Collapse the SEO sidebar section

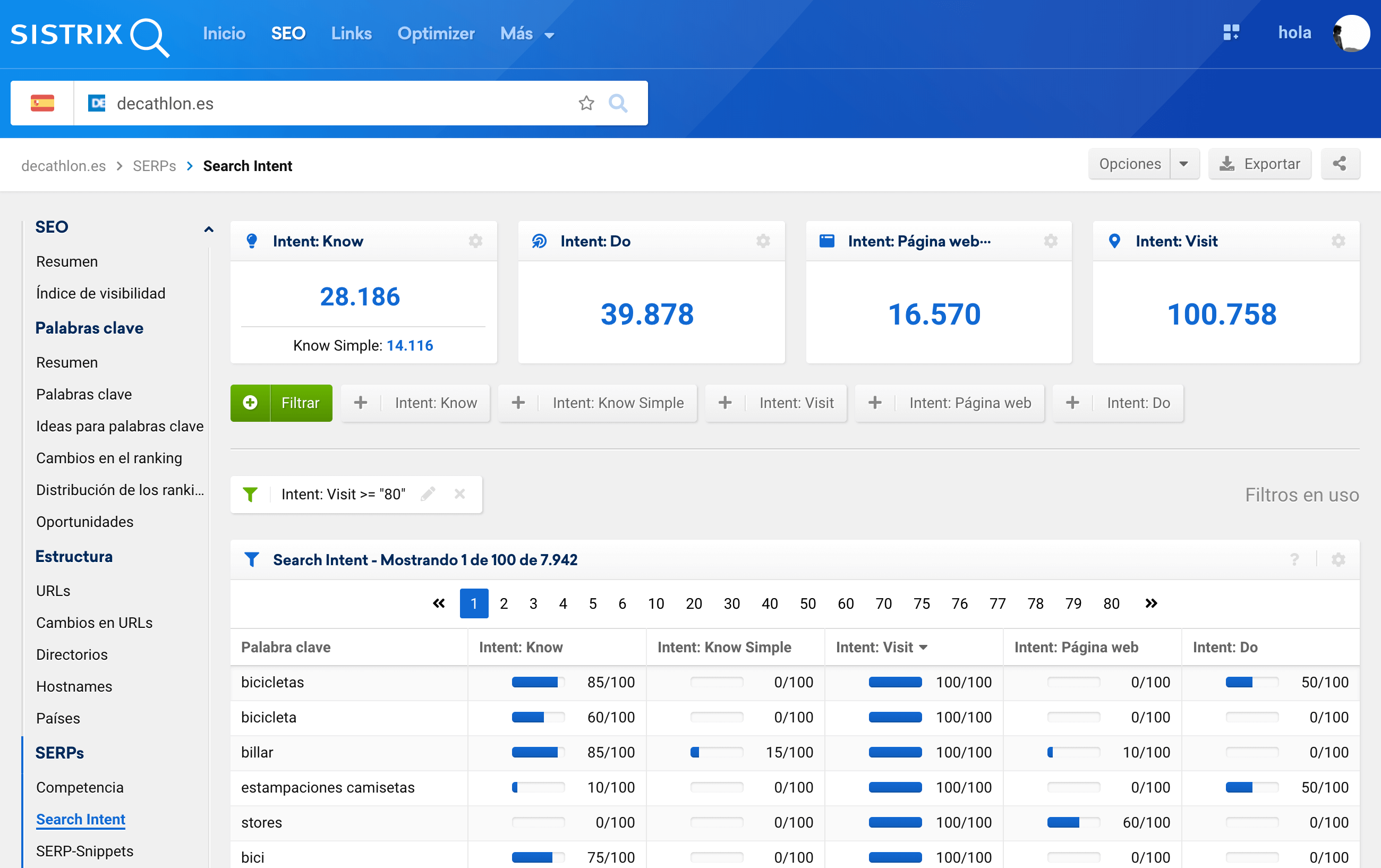click(x=208, y=229)
